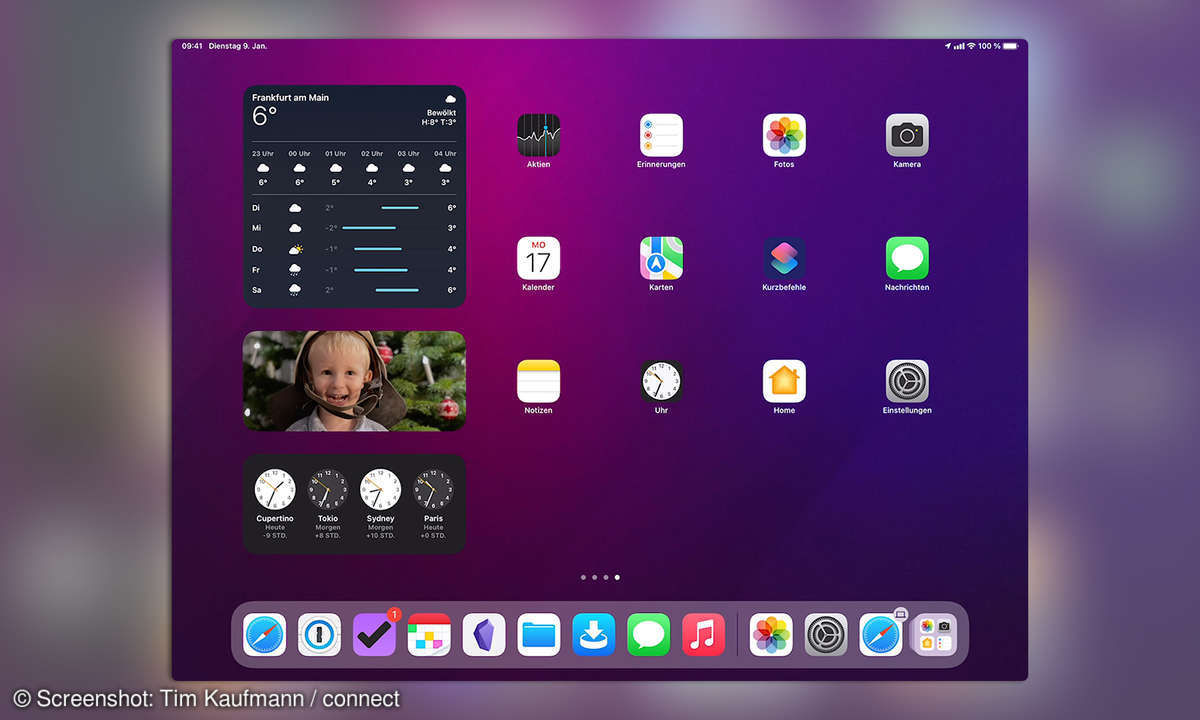This screenshot has width=1200, height=720.
Task: Open the blue download tray app in dock
Action: (x=594, y=635)
